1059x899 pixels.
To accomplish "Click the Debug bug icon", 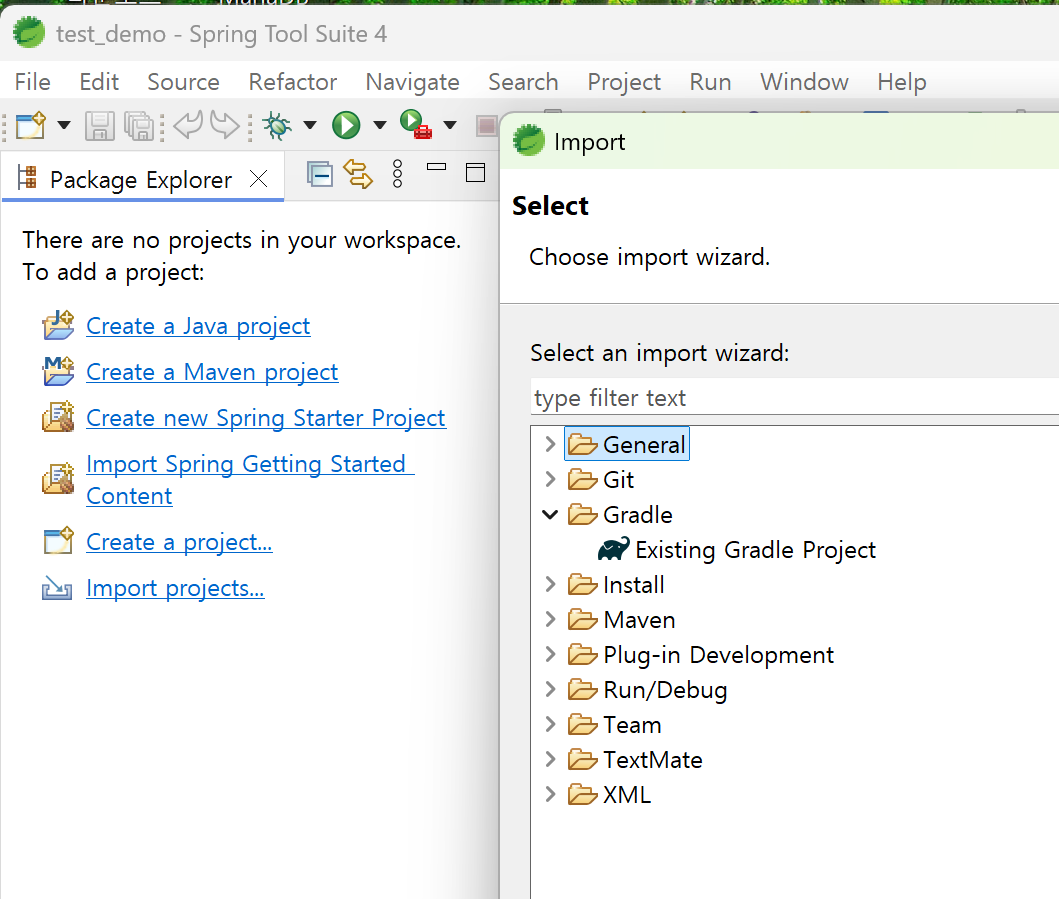I will tap(276, 125).
